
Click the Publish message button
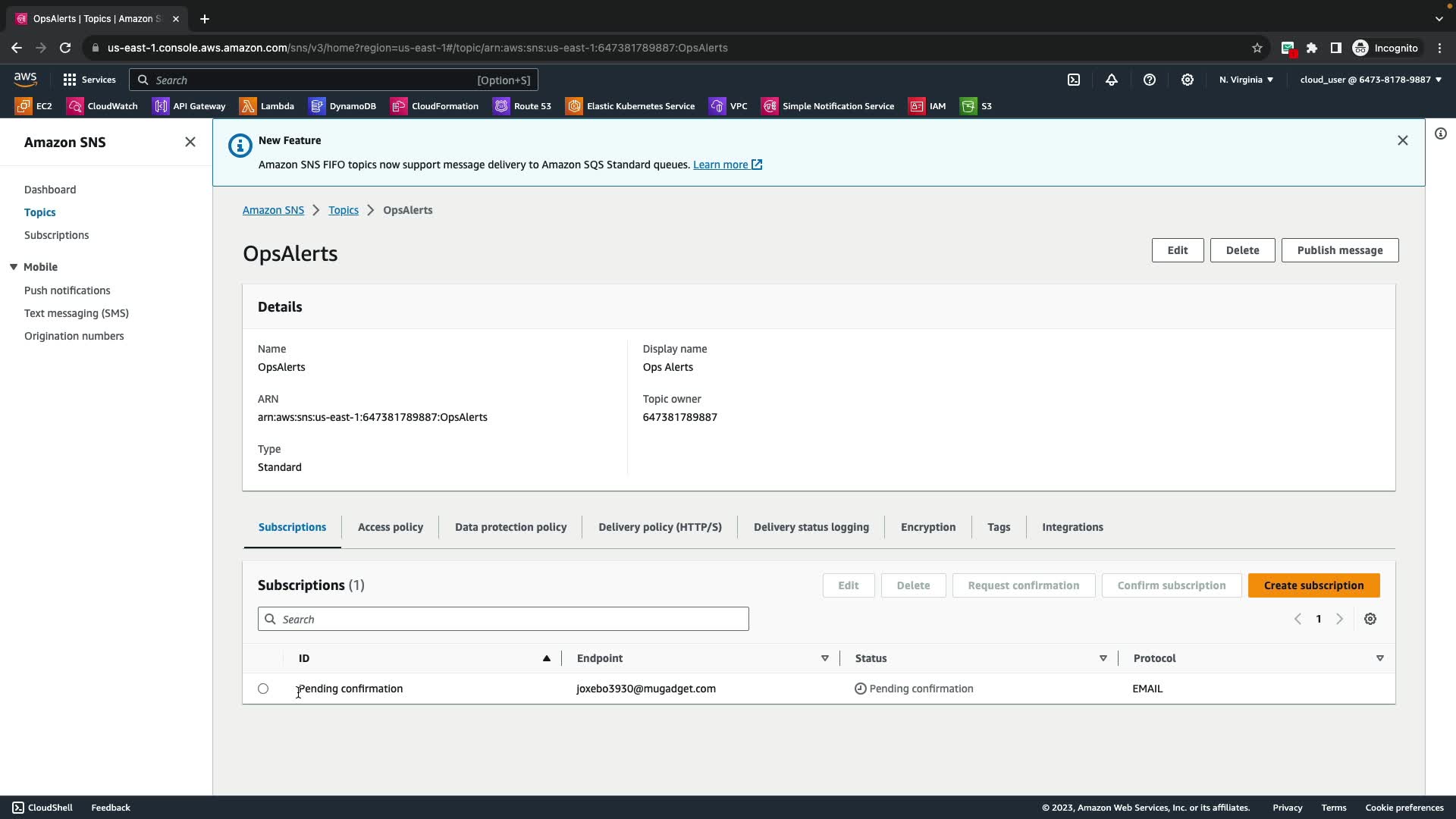click(1339, 250)
